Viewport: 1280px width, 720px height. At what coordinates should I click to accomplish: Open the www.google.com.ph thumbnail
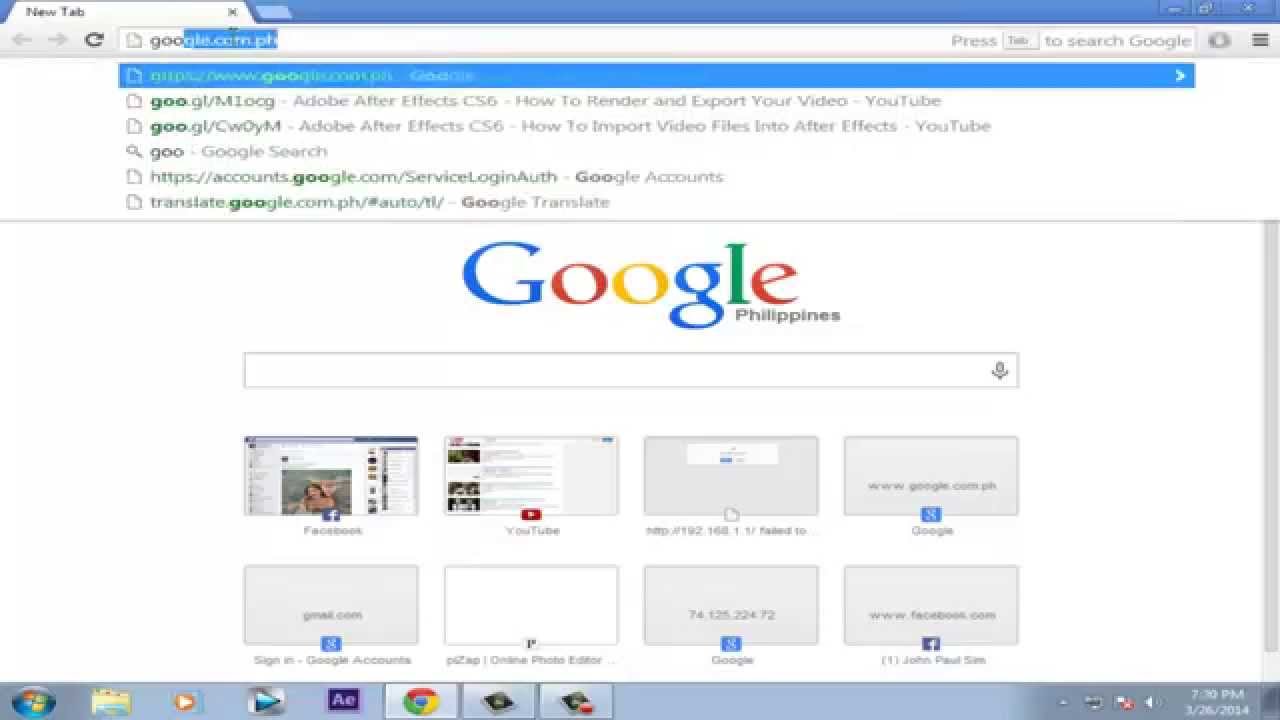pyautogui.click(x=931, y=476)
